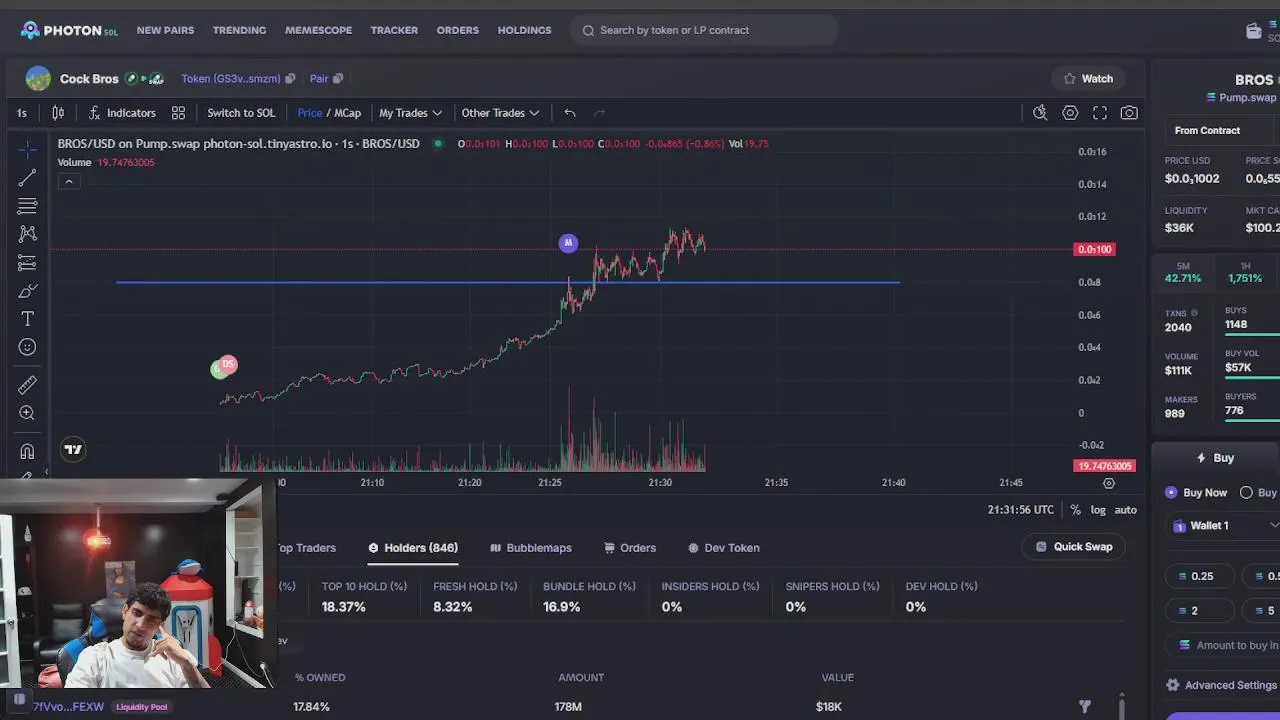
Task: Click the Quick Swap button
Action: 1074,547
